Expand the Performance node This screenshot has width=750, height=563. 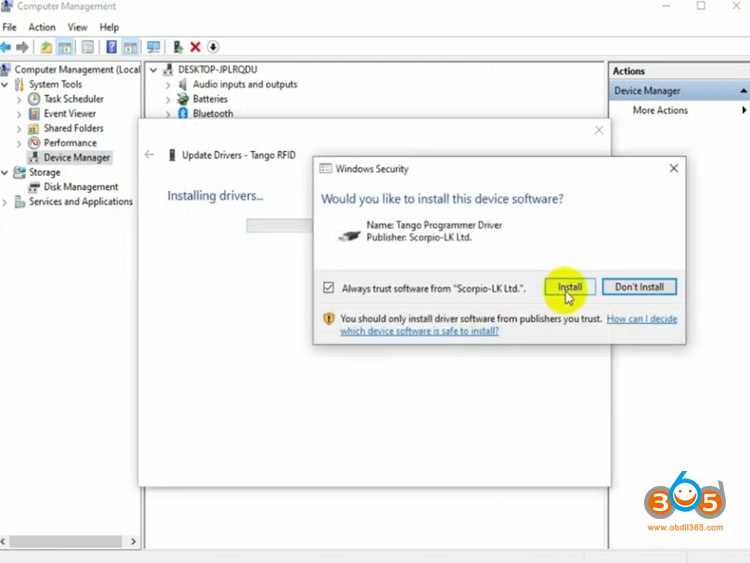click(x=19, y=144)
